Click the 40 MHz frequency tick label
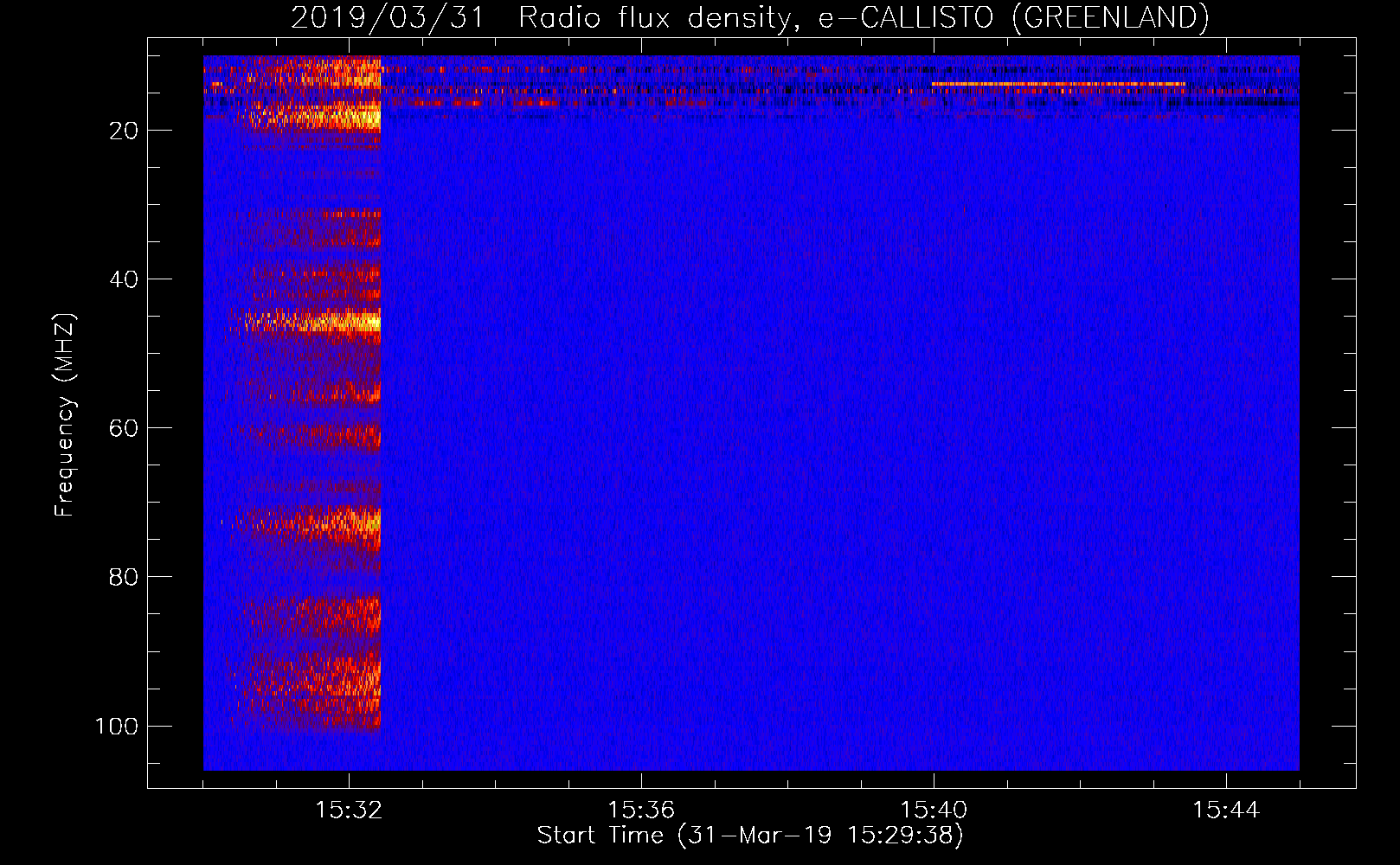1400x865 pixels. [x=124, y=279]
